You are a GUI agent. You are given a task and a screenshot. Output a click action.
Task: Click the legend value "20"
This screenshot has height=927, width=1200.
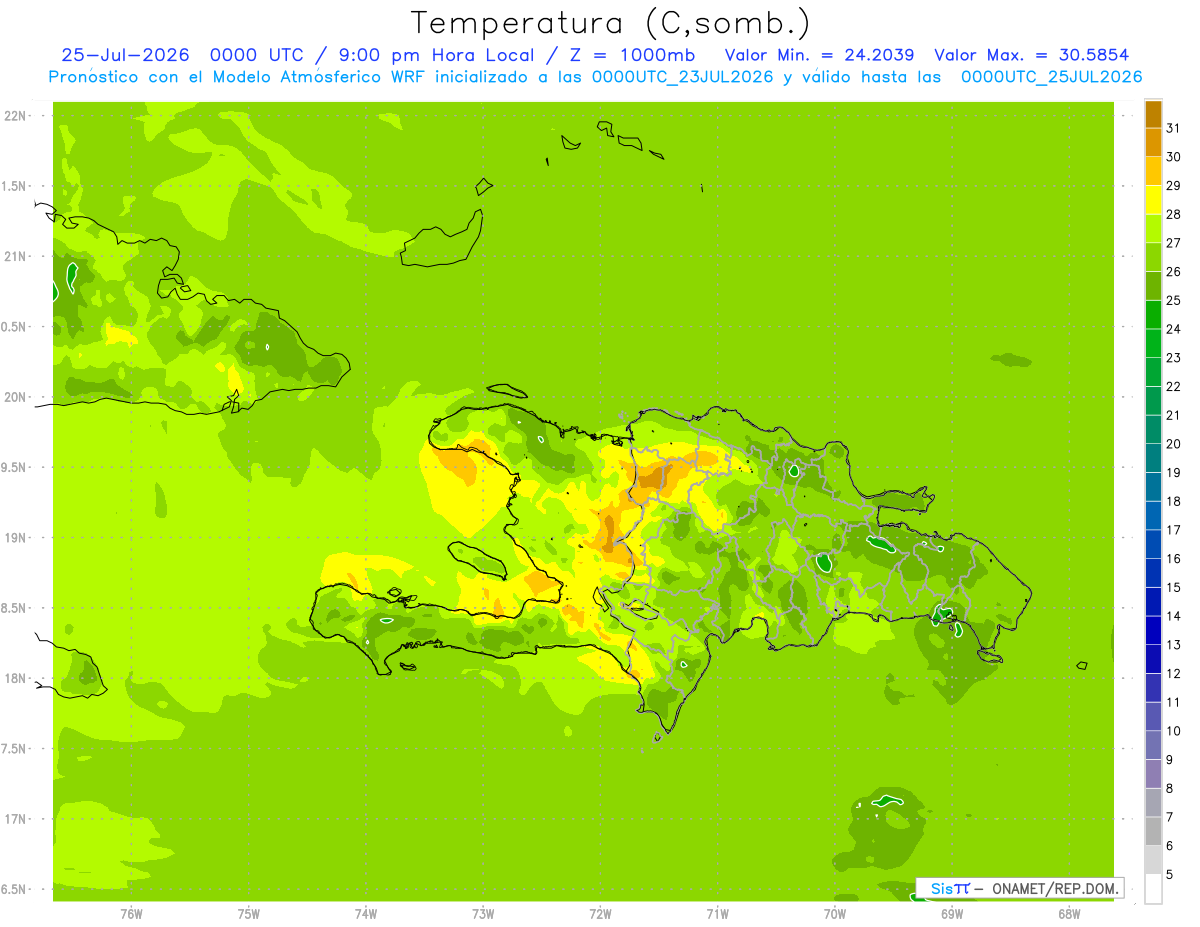(1173, 444)
